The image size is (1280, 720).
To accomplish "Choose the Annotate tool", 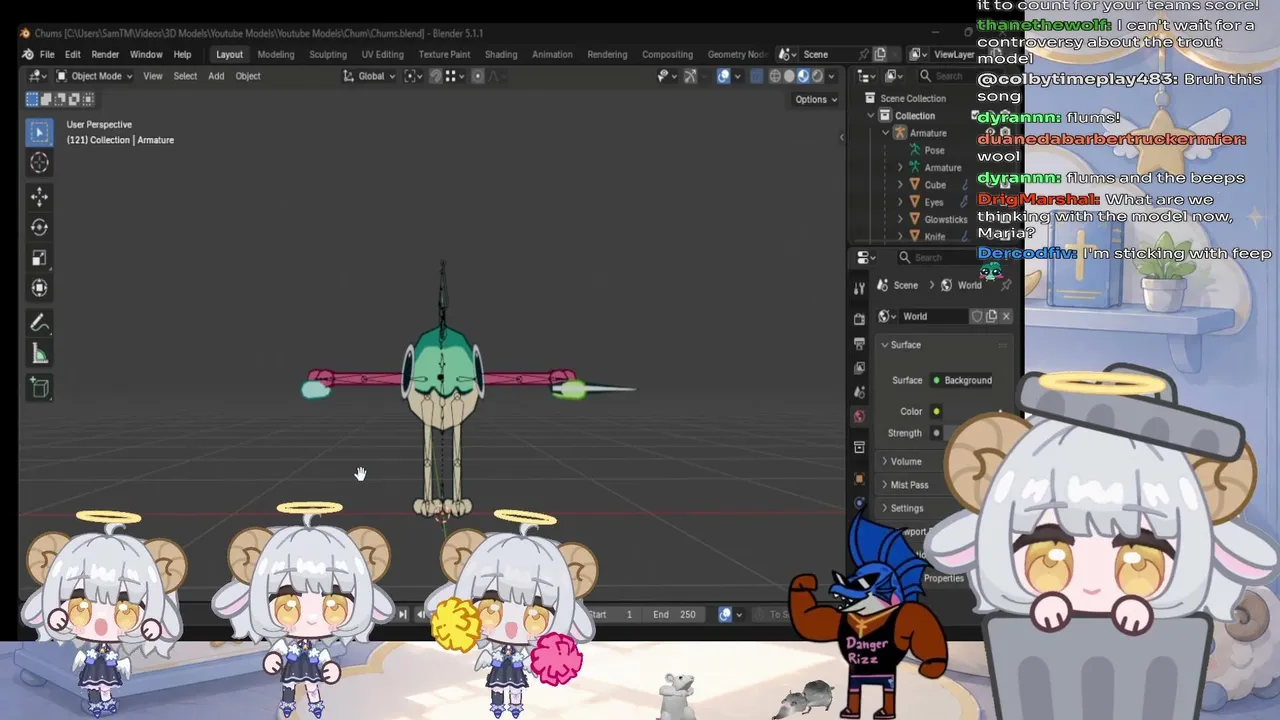I will pyautogui.click(x=40, y=323).
